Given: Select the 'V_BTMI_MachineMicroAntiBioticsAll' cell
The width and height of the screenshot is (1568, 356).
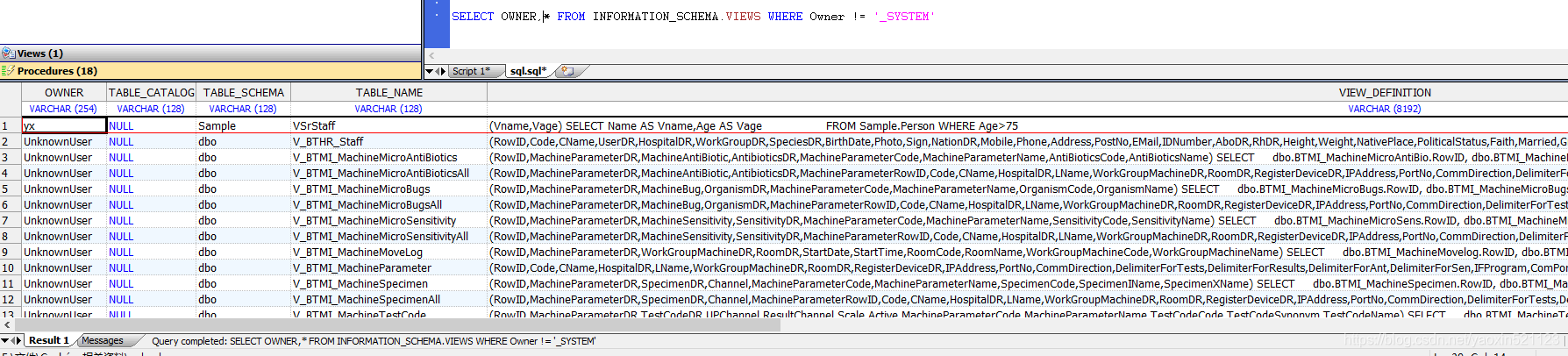Looking at the screenshot, I should coord(388,173).
